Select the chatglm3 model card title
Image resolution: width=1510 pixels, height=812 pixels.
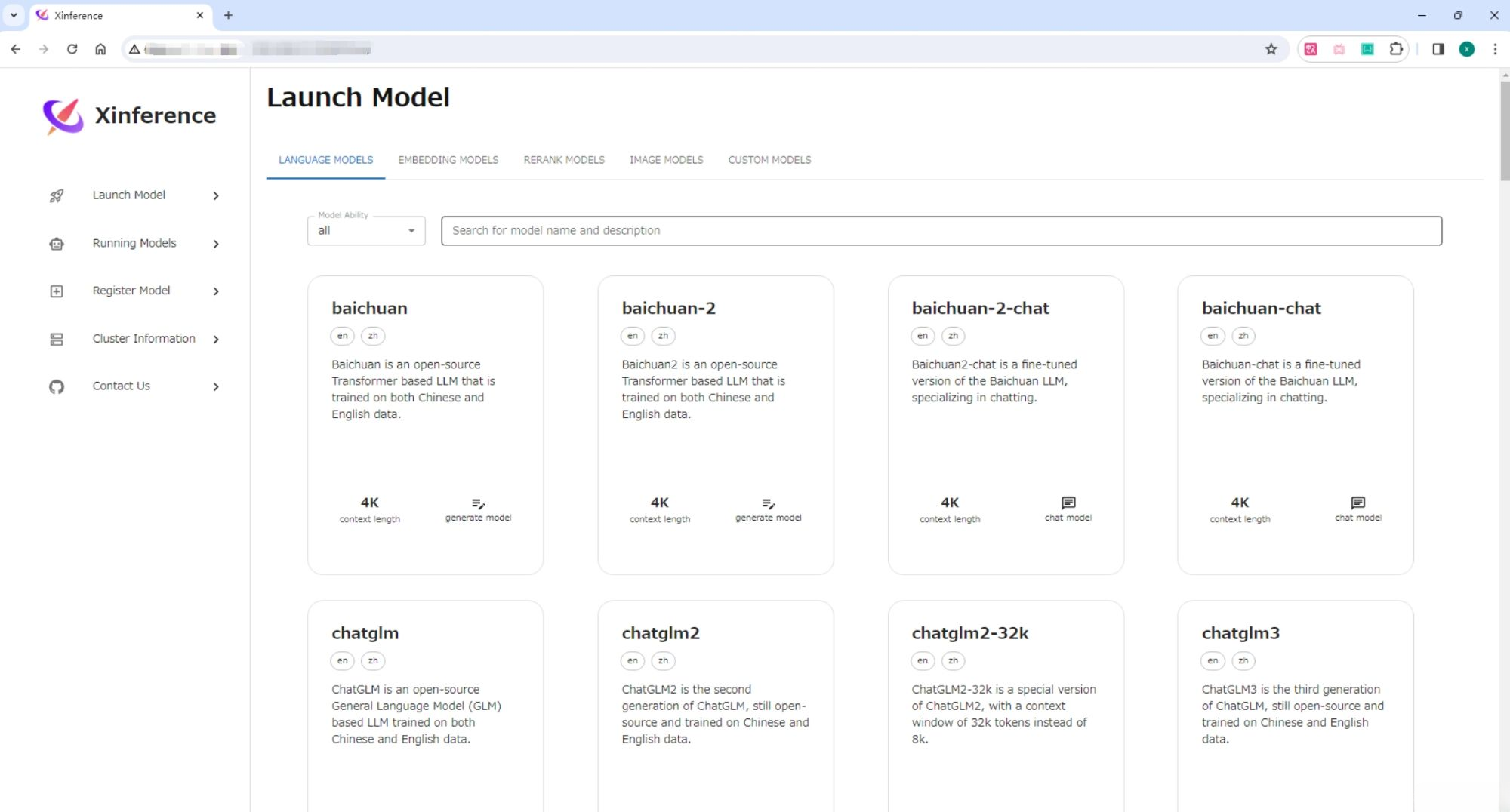(1240, 633)
